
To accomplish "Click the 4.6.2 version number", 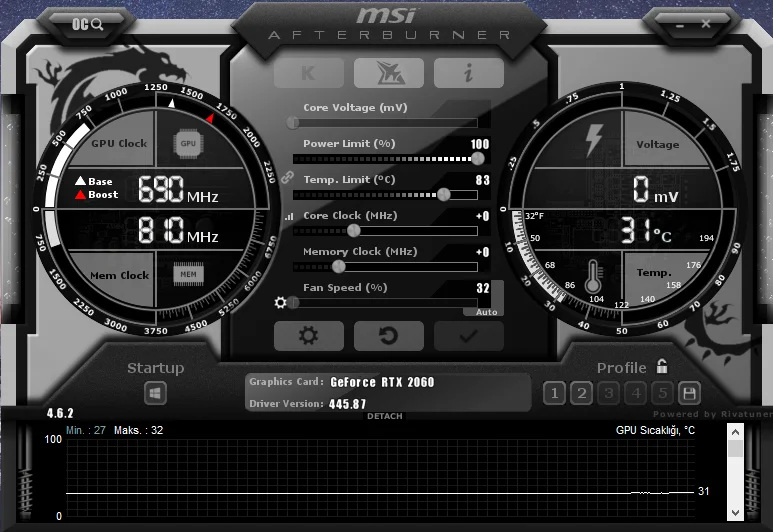I will [60, 413].
